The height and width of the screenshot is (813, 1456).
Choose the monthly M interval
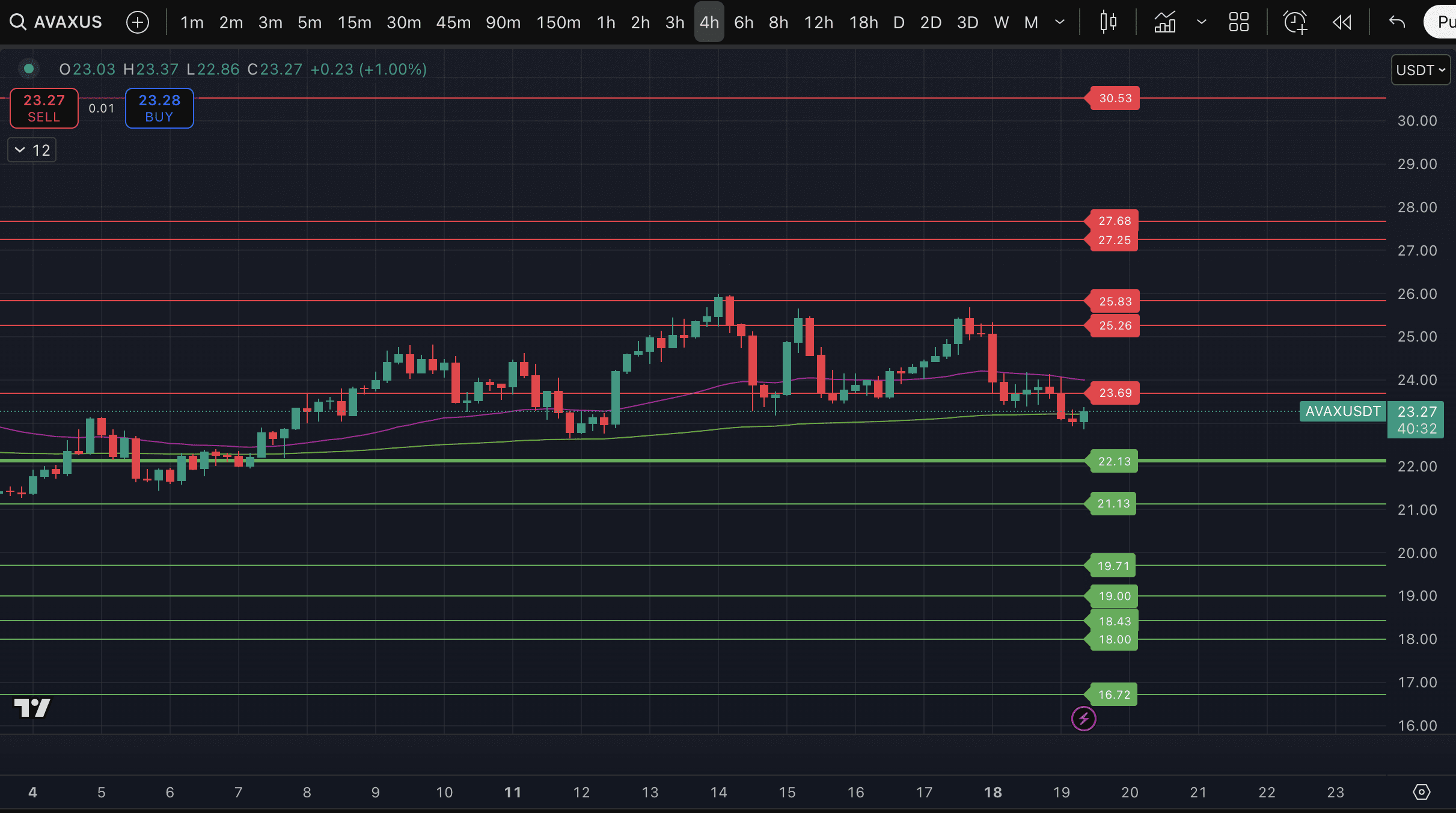tap(1031, 22)
